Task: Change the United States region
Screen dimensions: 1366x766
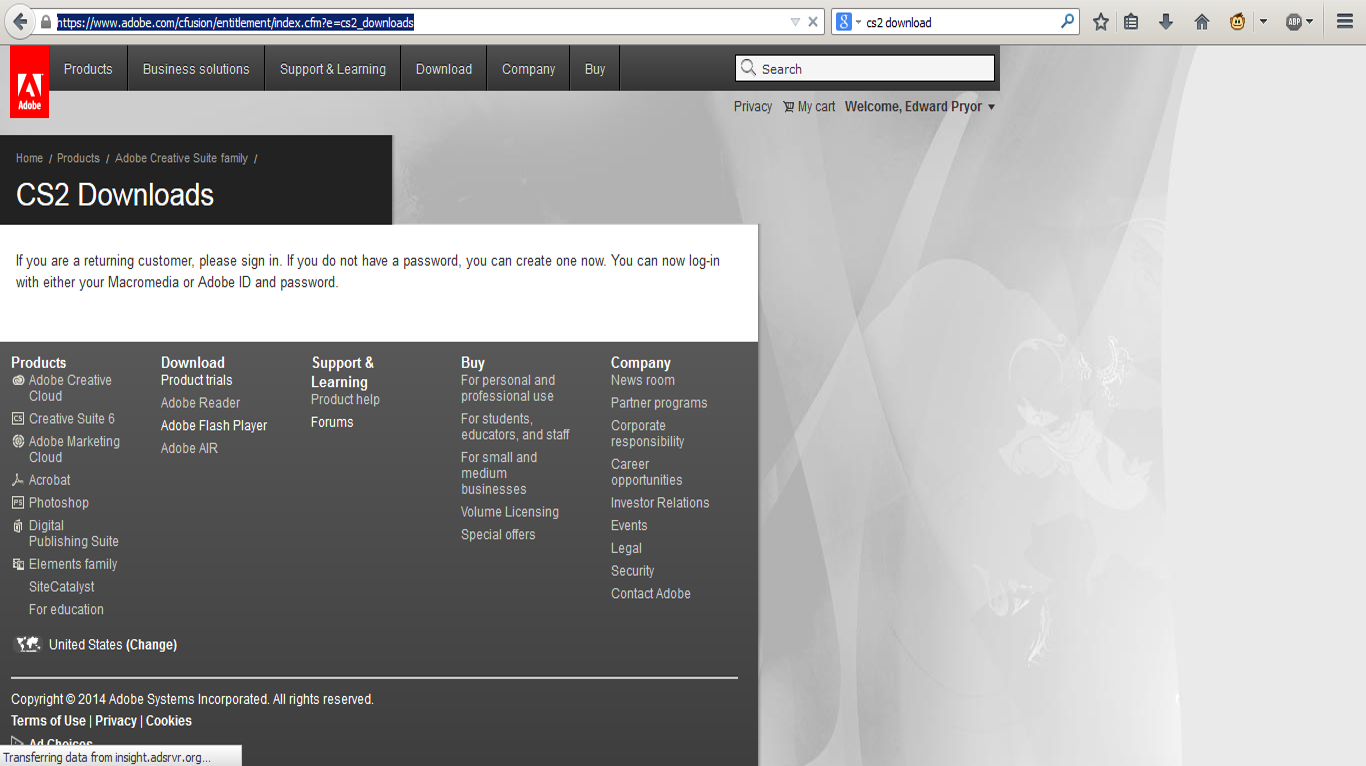Action: click(151, 645)
